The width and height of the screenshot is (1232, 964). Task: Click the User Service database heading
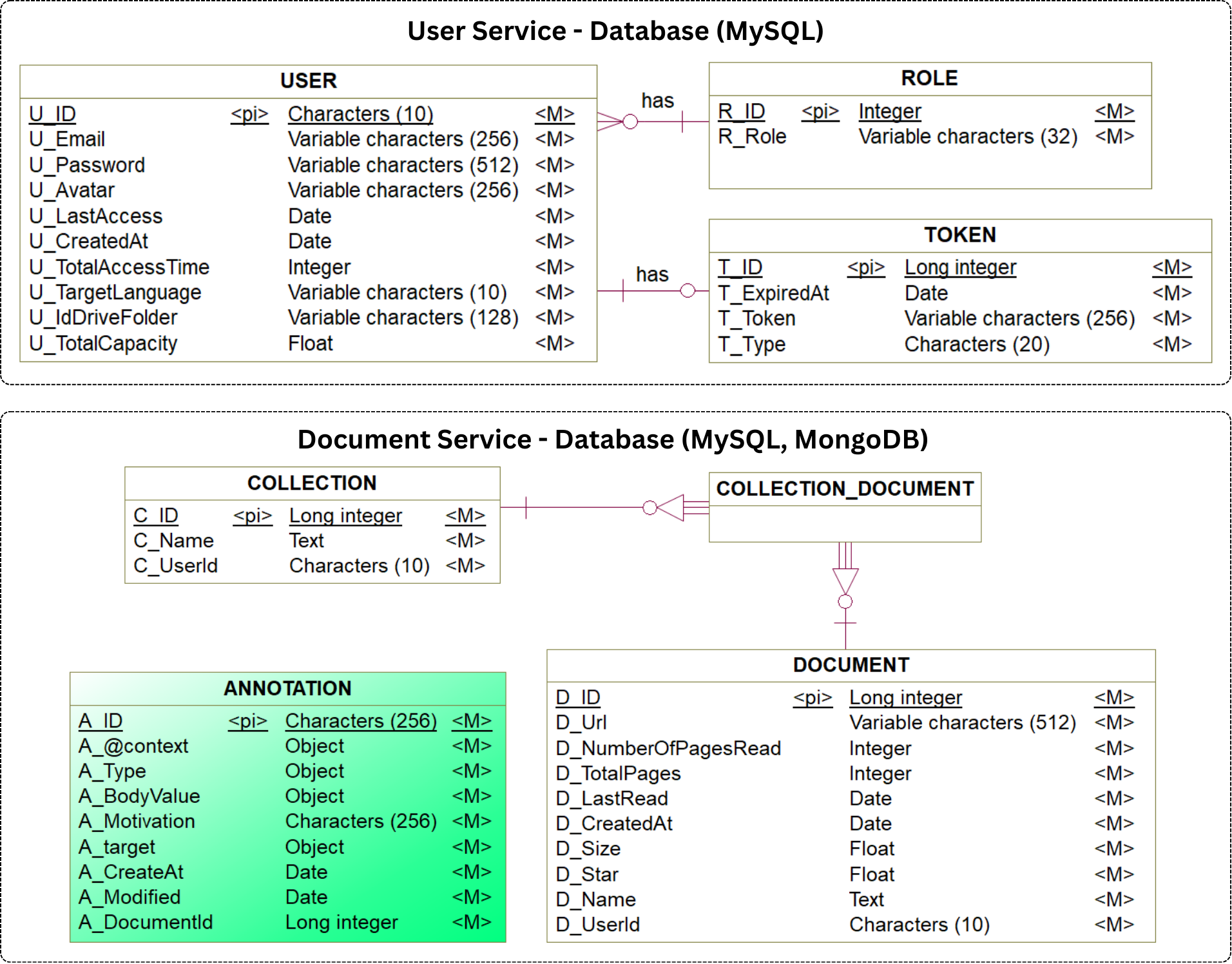(615, 31)
